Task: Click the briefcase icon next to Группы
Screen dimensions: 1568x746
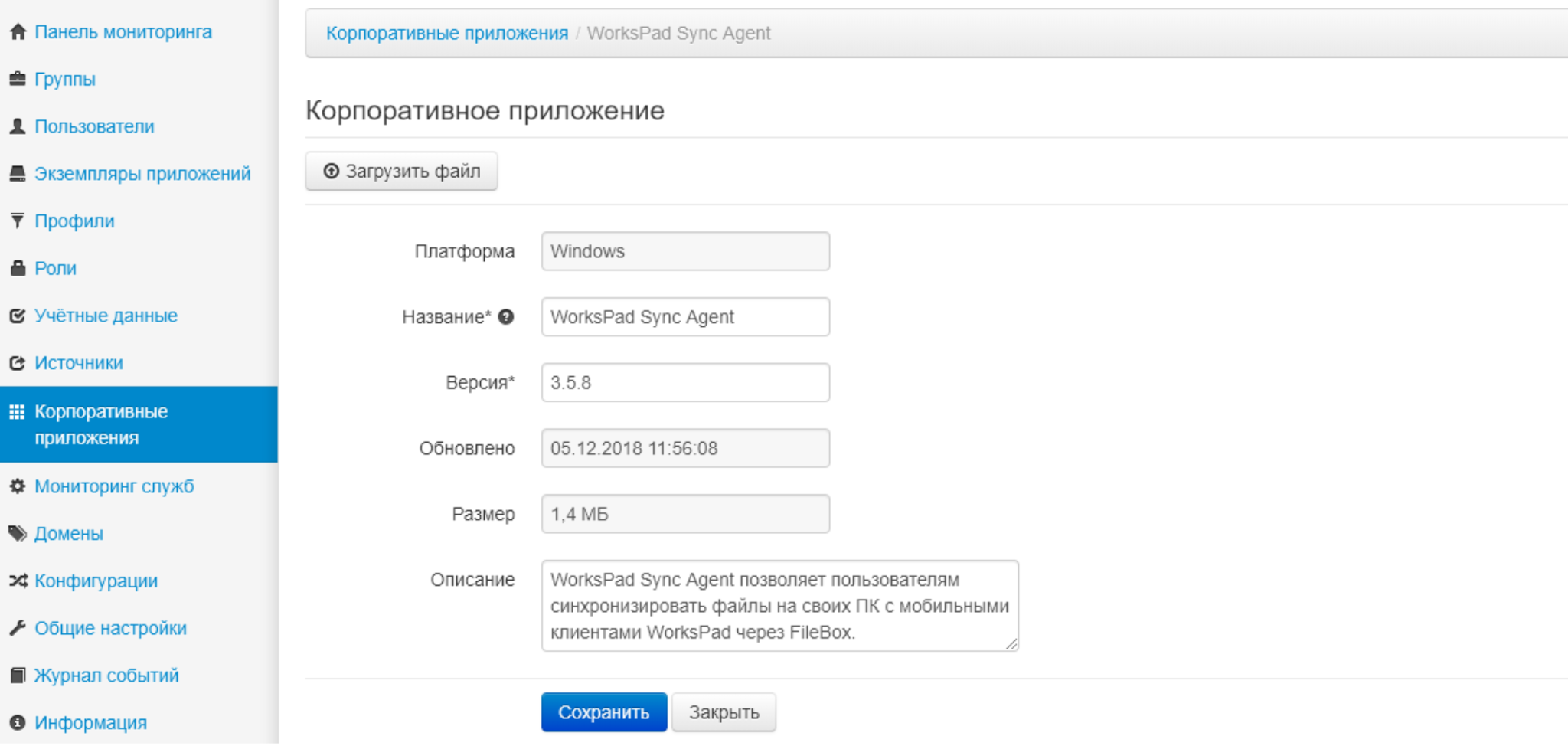Action: pyautogui.click(x=18, y=79)
